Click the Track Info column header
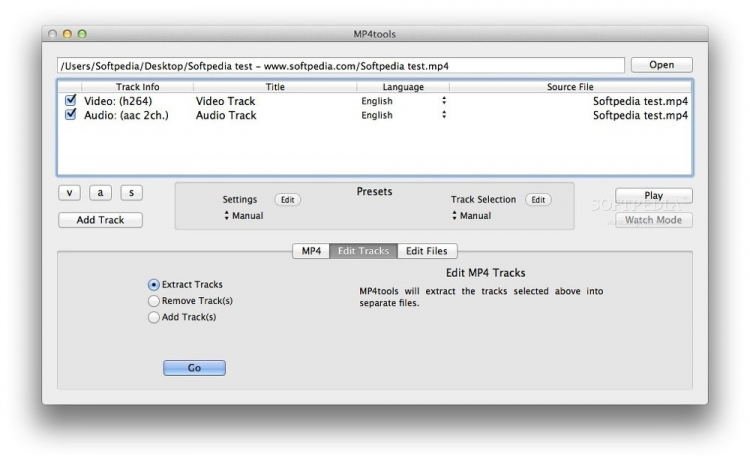 [x=137, y=87]
